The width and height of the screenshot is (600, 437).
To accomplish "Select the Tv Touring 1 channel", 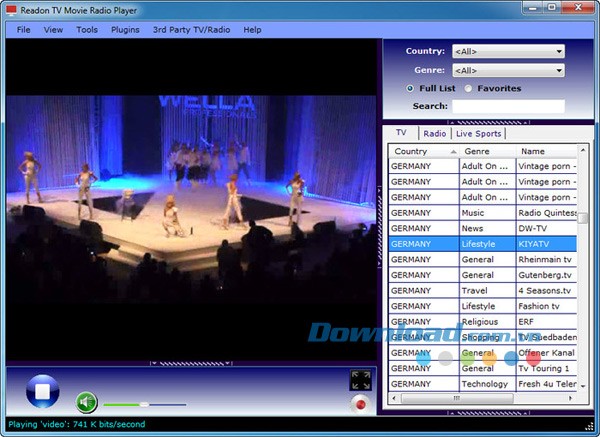I will point(483,368).
